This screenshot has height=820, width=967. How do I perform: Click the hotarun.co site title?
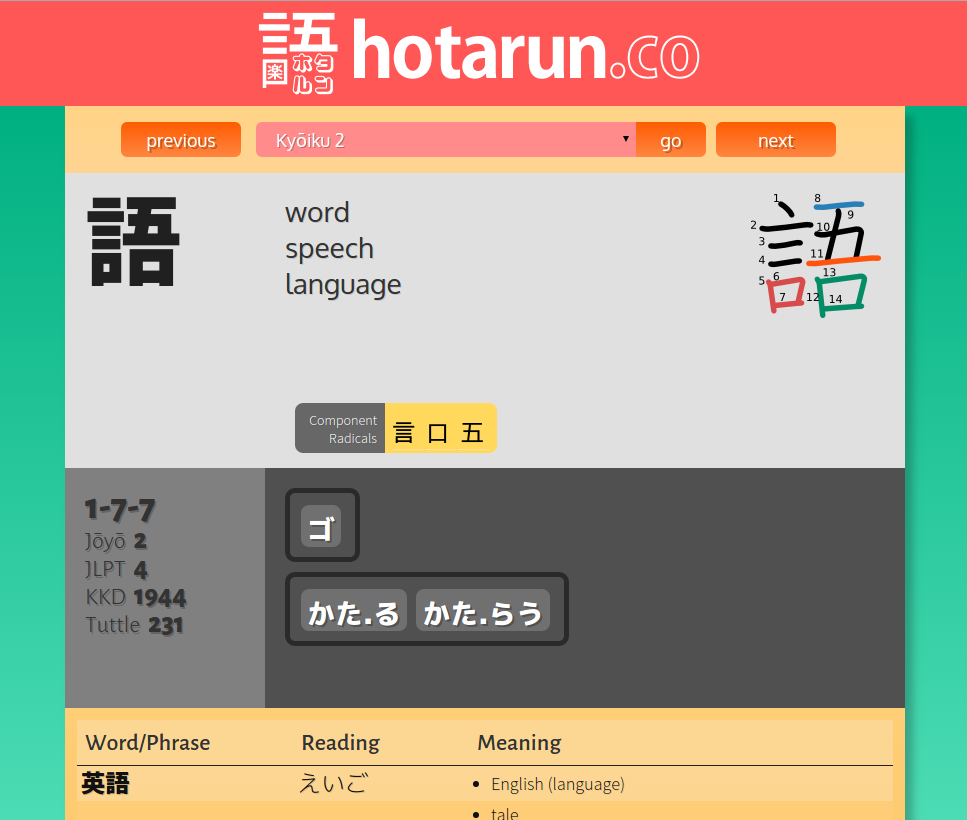click(x=526, y=51)
